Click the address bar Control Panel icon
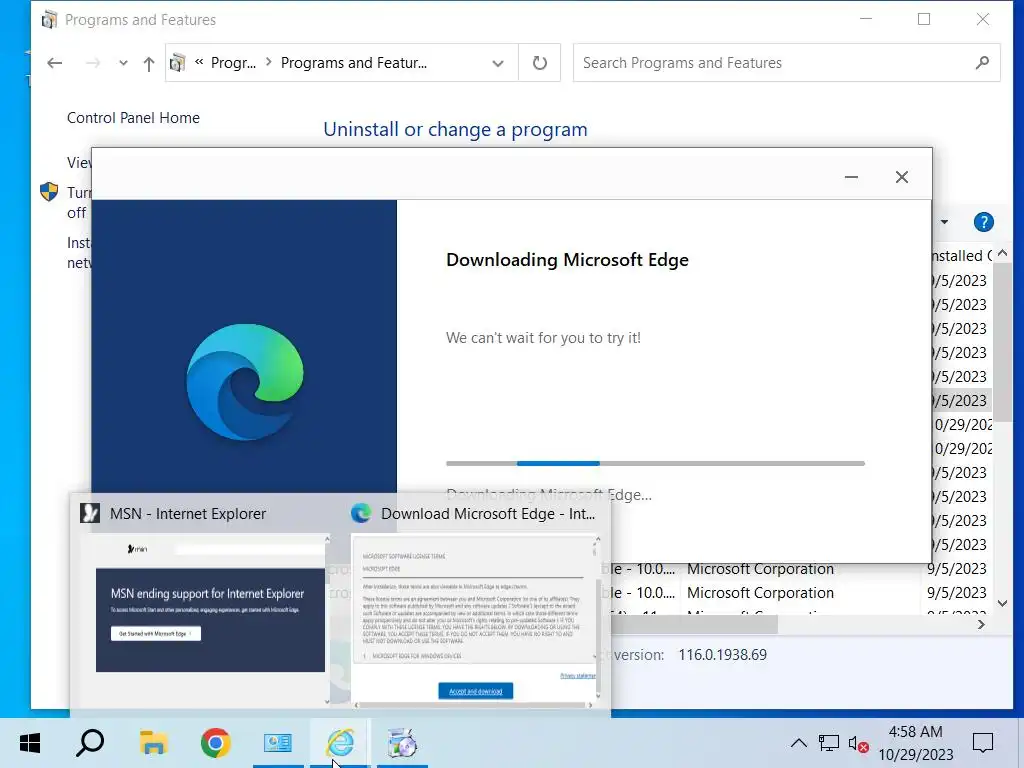 (x=177, y=63)
